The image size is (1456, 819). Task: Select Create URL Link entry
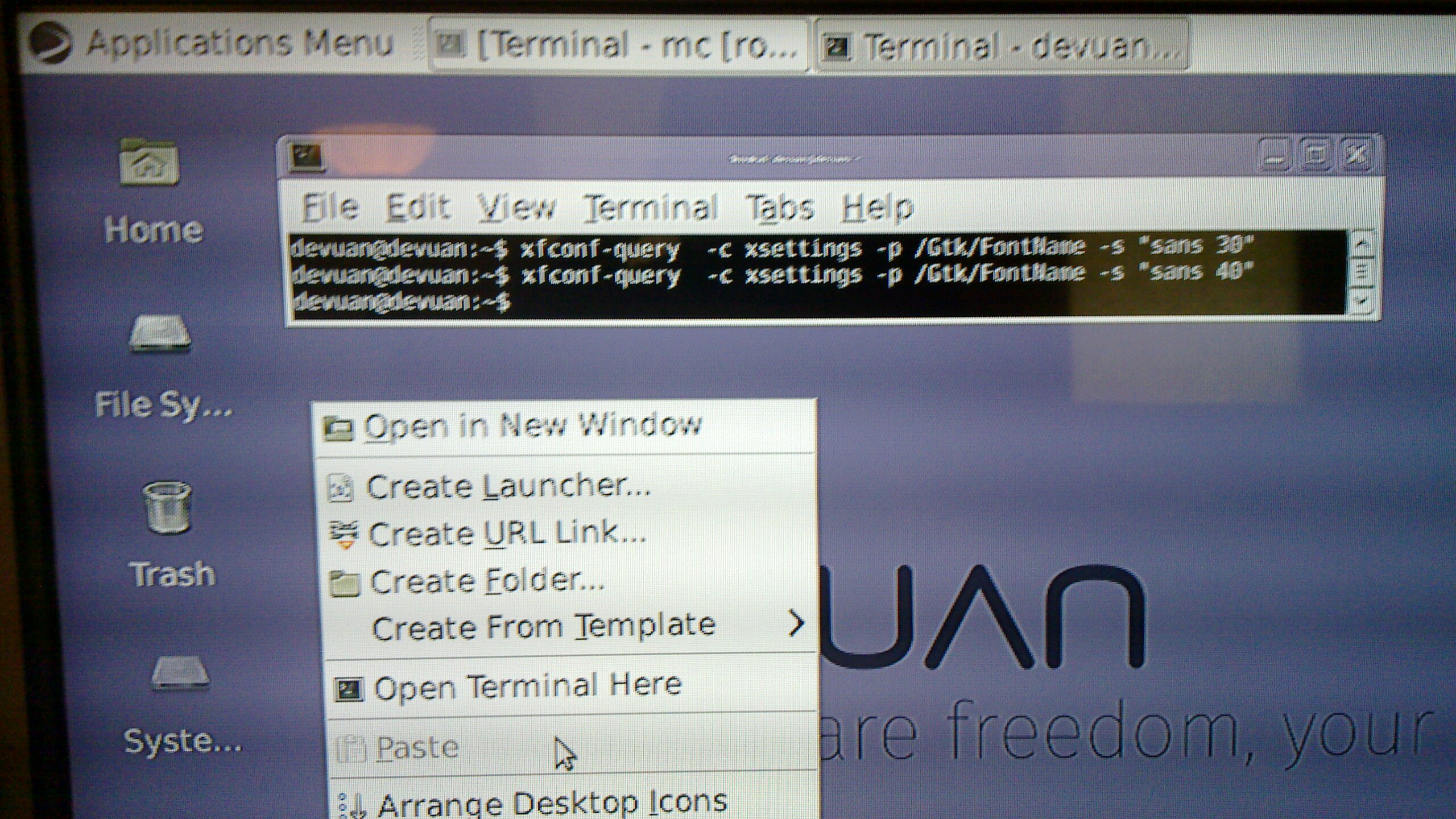506,534
